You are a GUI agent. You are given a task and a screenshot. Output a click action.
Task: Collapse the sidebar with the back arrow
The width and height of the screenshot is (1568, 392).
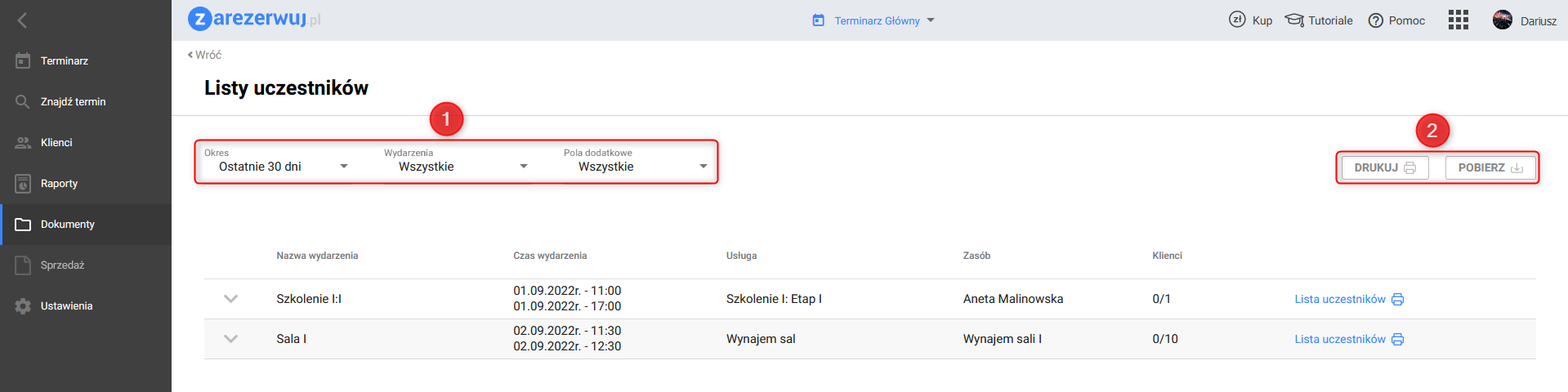pos(22,20)
